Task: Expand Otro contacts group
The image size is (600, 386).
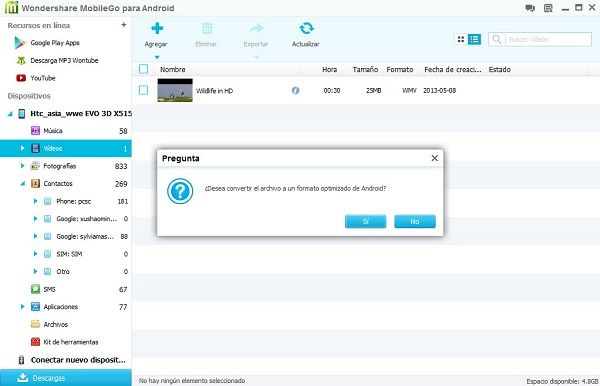Action: 35,272
